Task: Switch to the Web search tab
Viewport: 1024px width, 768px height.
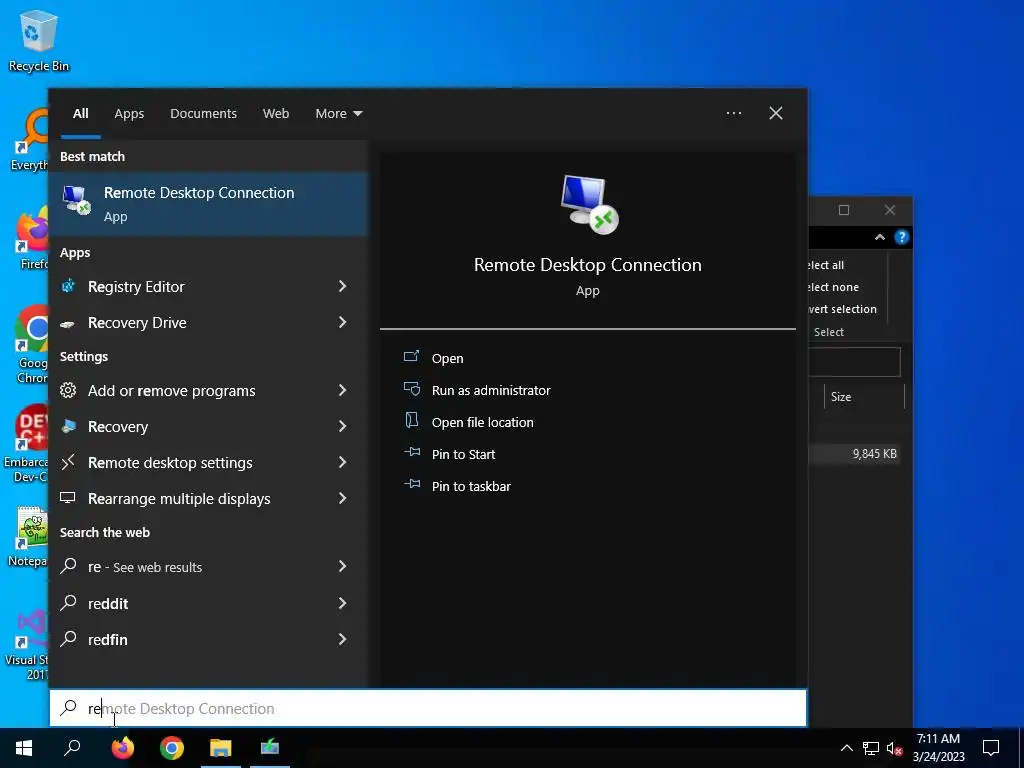Action: click(x=276, y=114)
